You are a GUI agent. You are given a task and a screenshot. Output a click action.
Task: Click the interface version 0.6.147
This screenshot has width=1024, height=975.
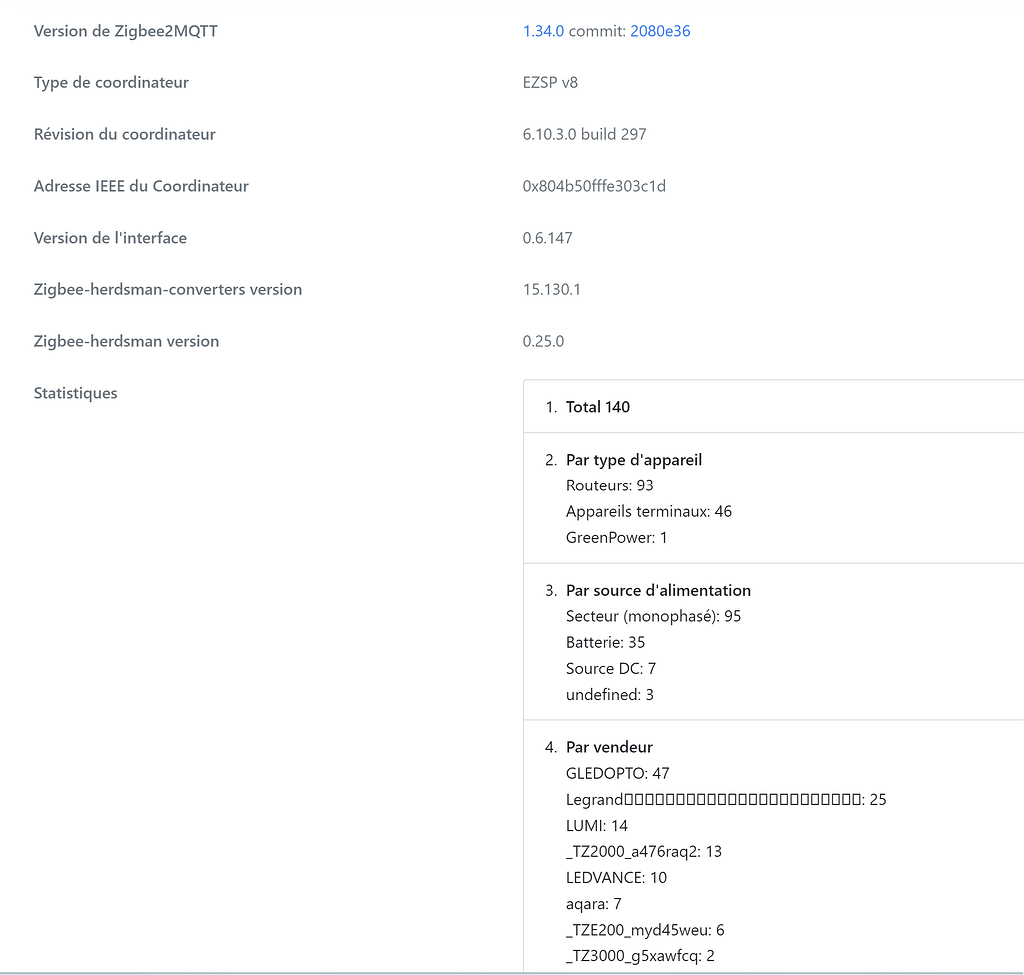547,238
